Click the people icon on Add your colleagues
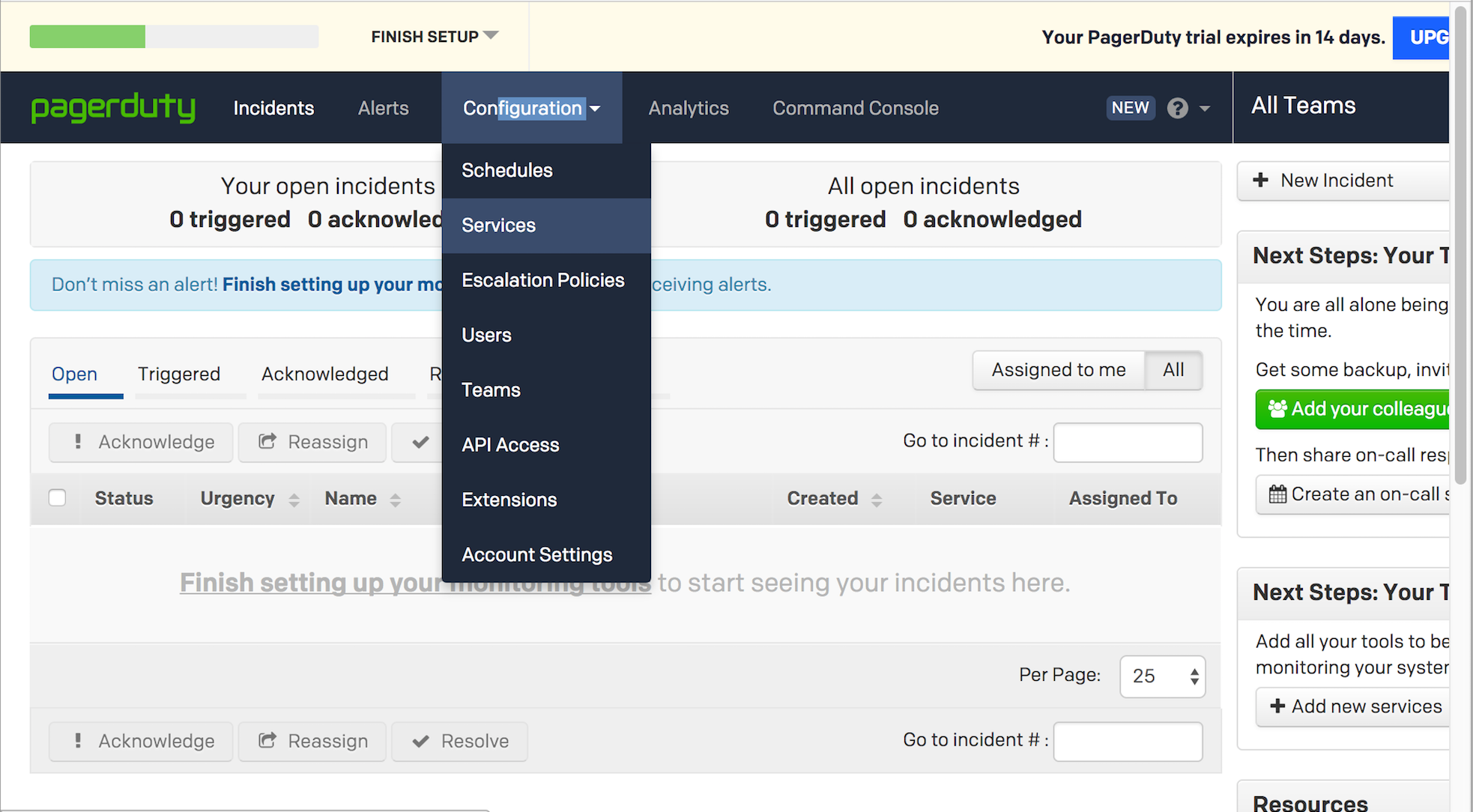The height and width of the screenshot is (812, 1473). pyautogui.click(x=1277, y=409)
